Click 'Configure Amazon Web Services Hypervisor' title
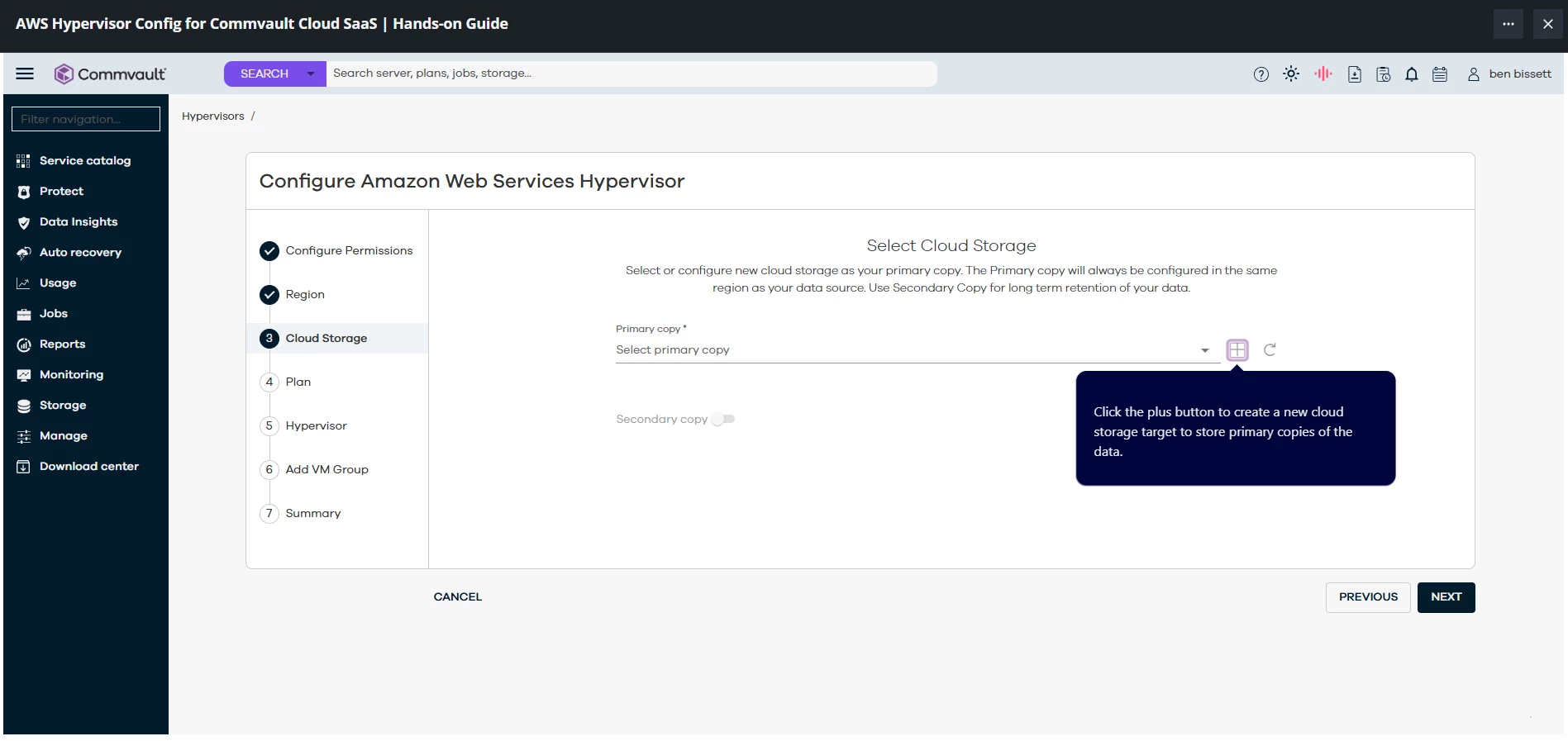1568x741 pixels. (x=472, y=182)
